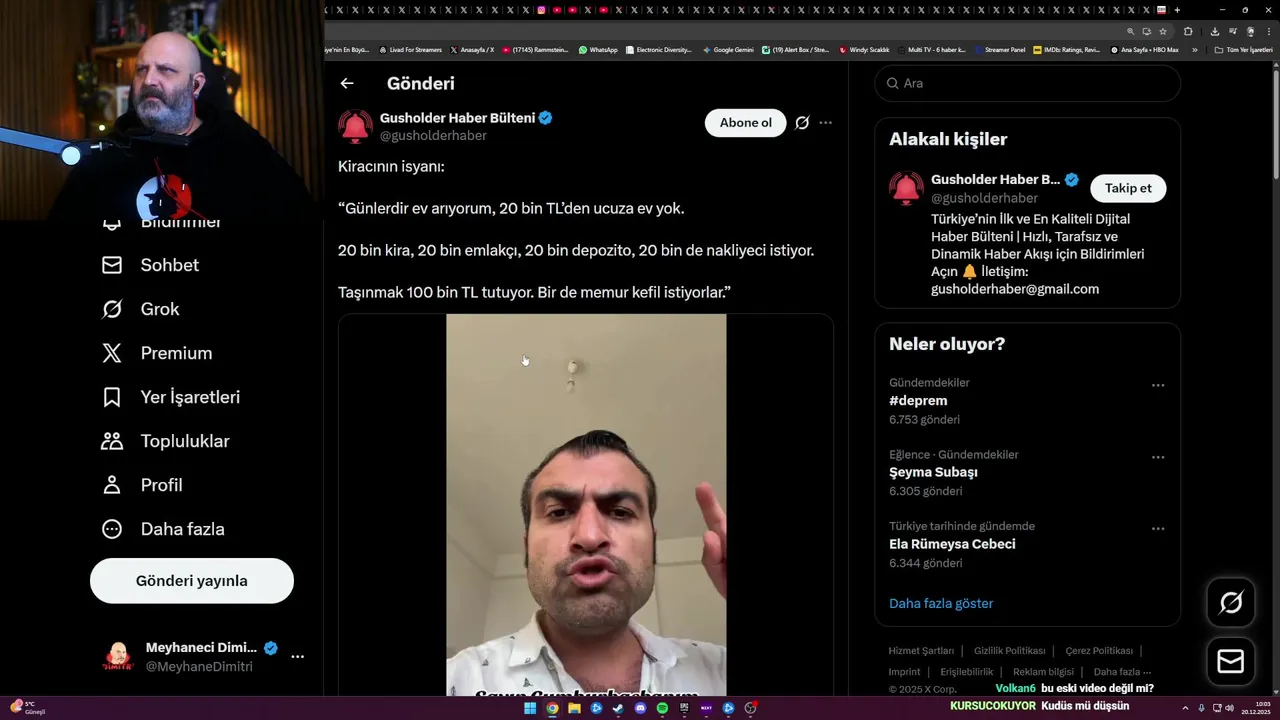Go to Profil in sidebar

(x=141, y=485)
